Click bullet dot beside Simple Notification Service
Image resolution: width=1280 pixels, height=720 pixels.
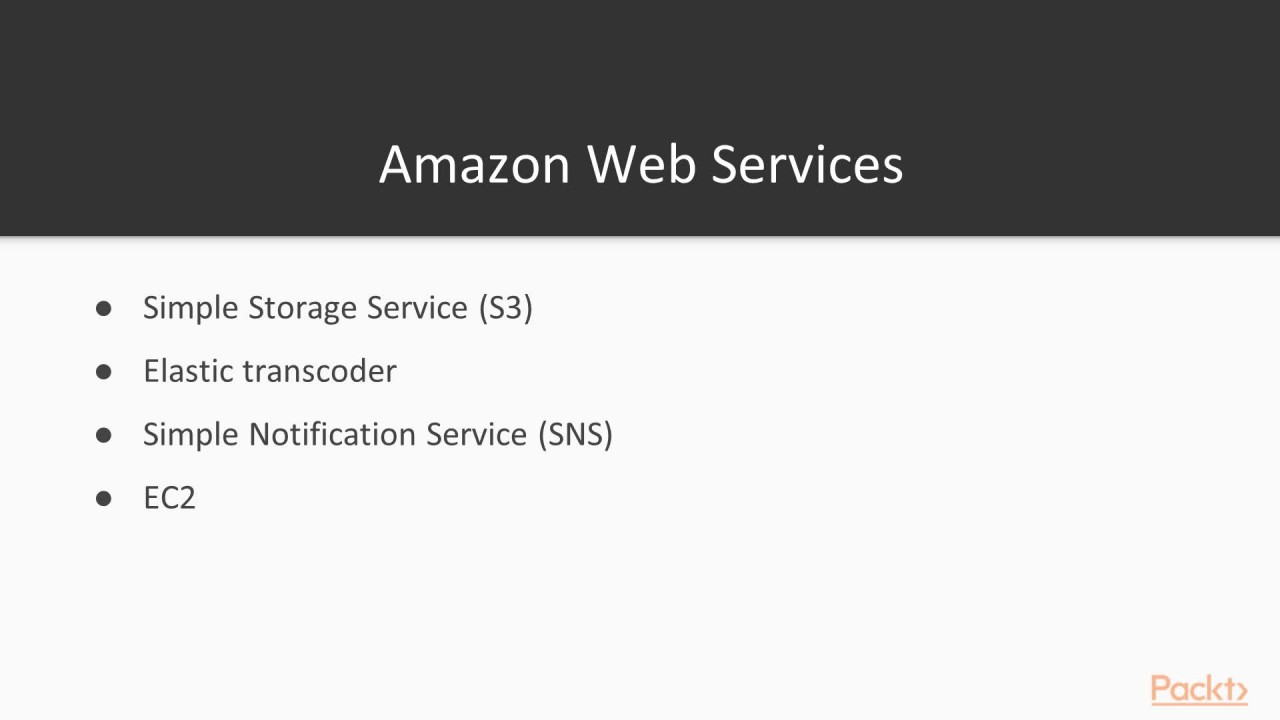[x=104, y=435]
